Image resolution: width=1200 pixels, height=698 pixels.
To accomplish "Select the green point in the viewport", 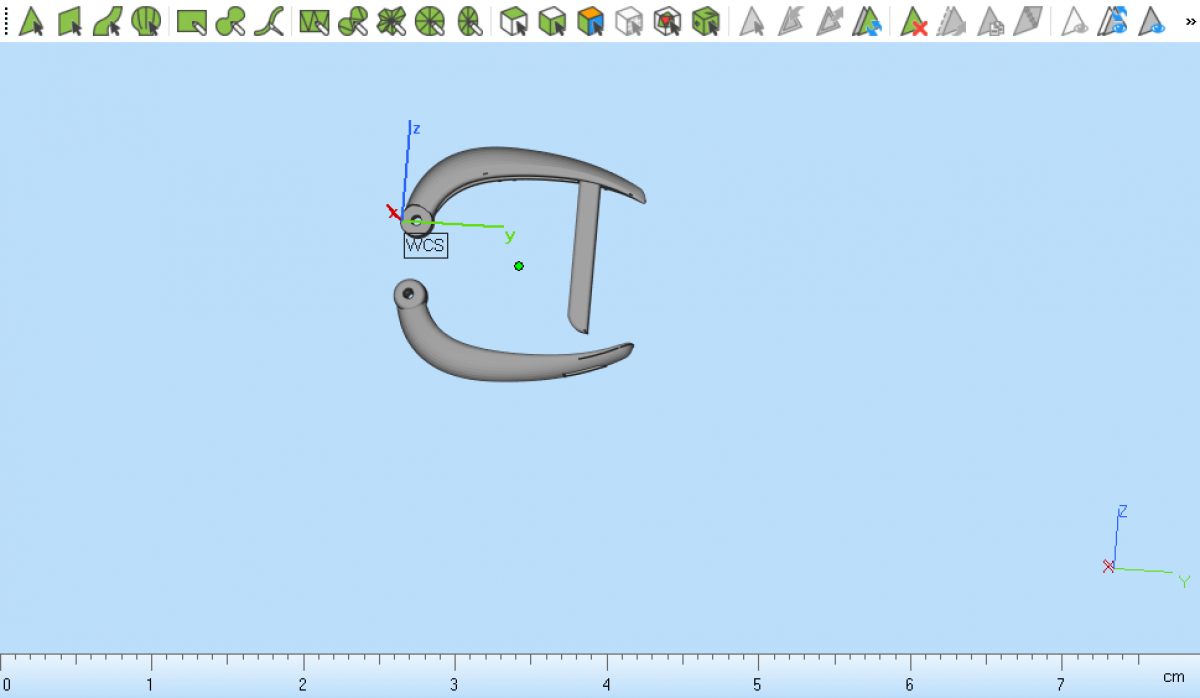I will [x=519, y=266].
